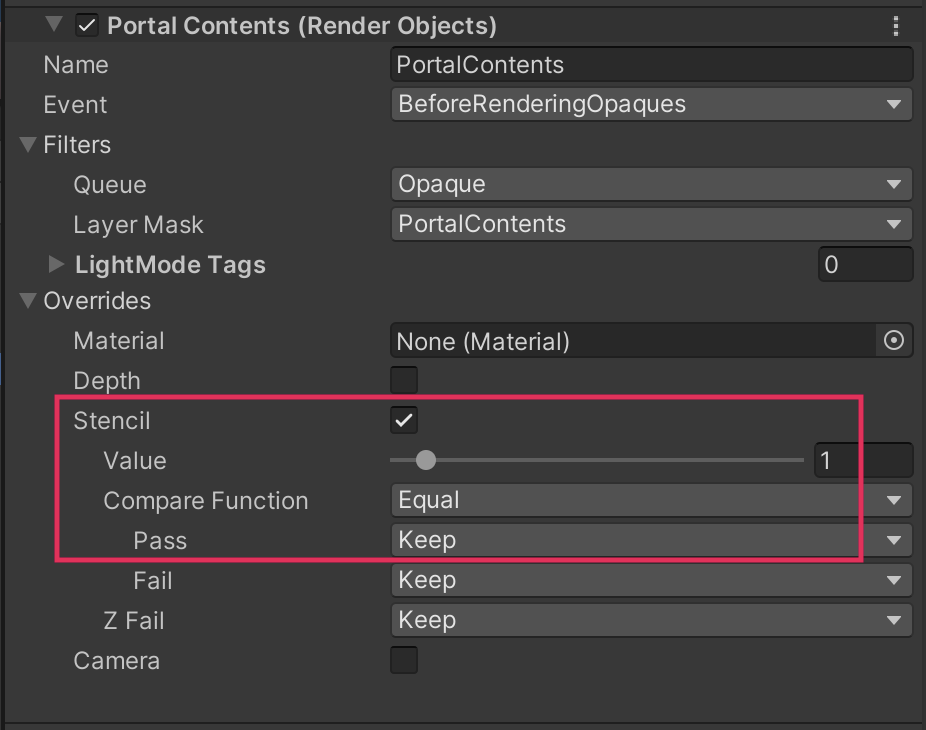The width and height of the screenshot is (926, 730).
Task: Collapse the Overrides section
Action: click(28, 301)
